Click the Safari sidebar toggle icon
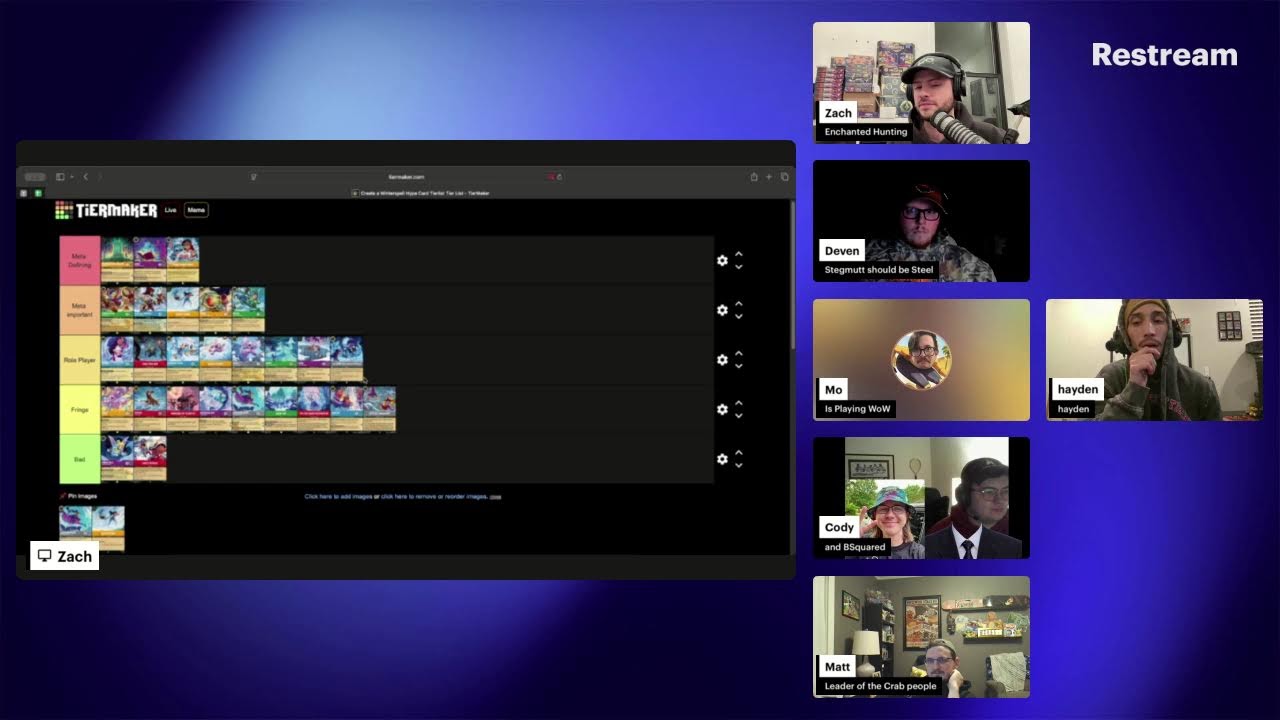 tap(60, 177)
